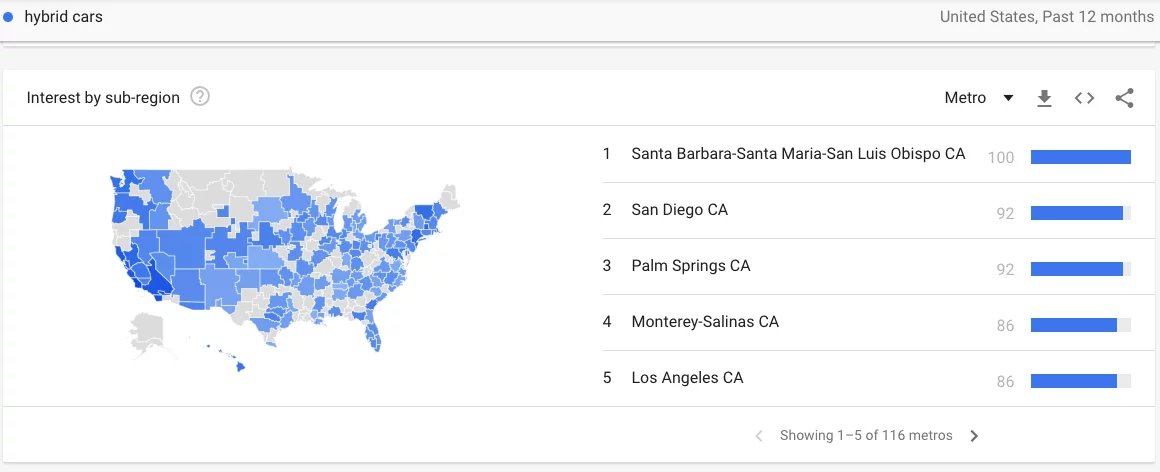The height and width of the screenshot is (472, 1160).
Task: Download the sub-region interest data
Action: click(1044, 98)
